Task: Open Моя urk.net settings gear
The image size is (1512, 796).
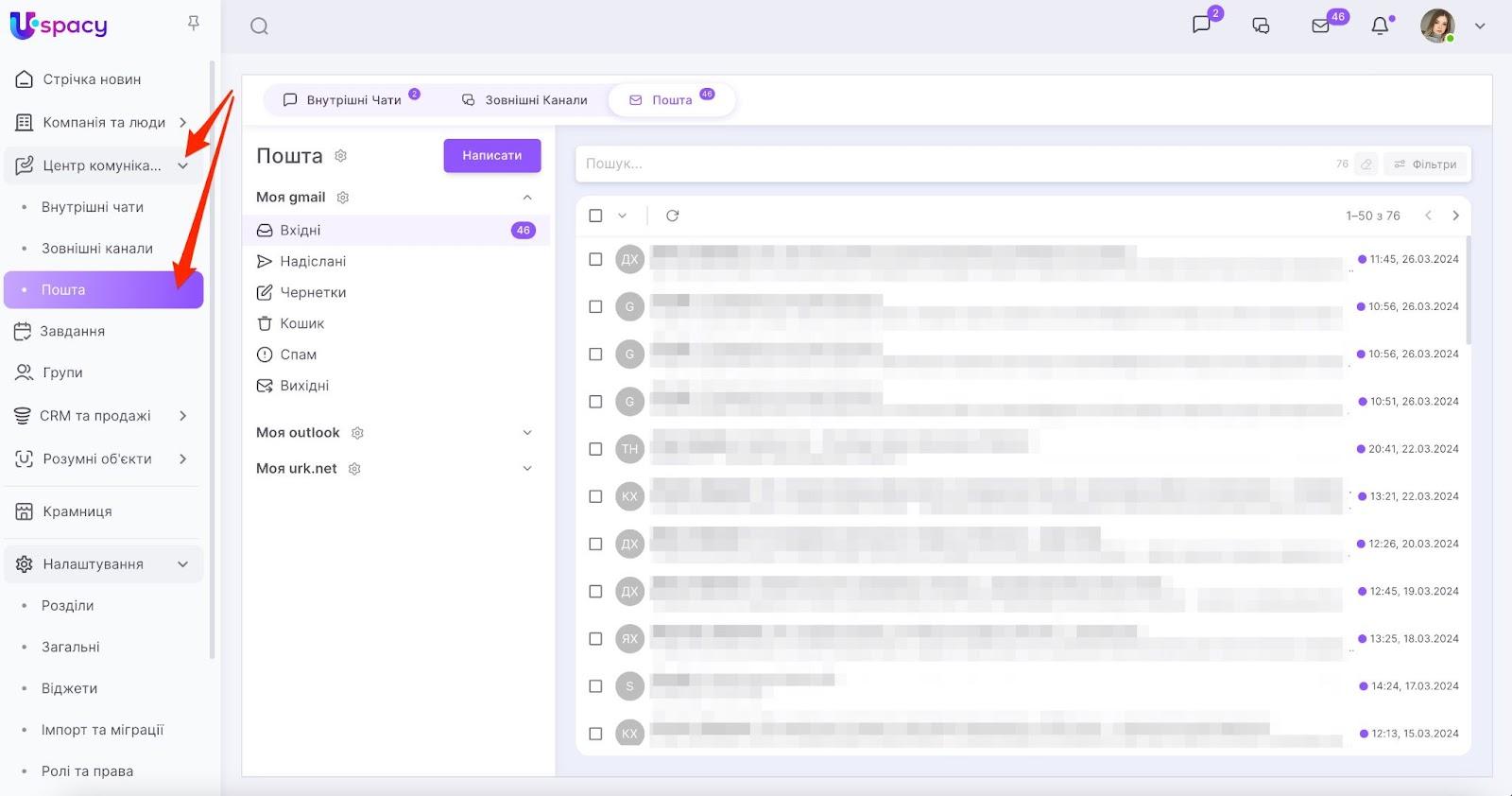Action: tap(354, 469)
